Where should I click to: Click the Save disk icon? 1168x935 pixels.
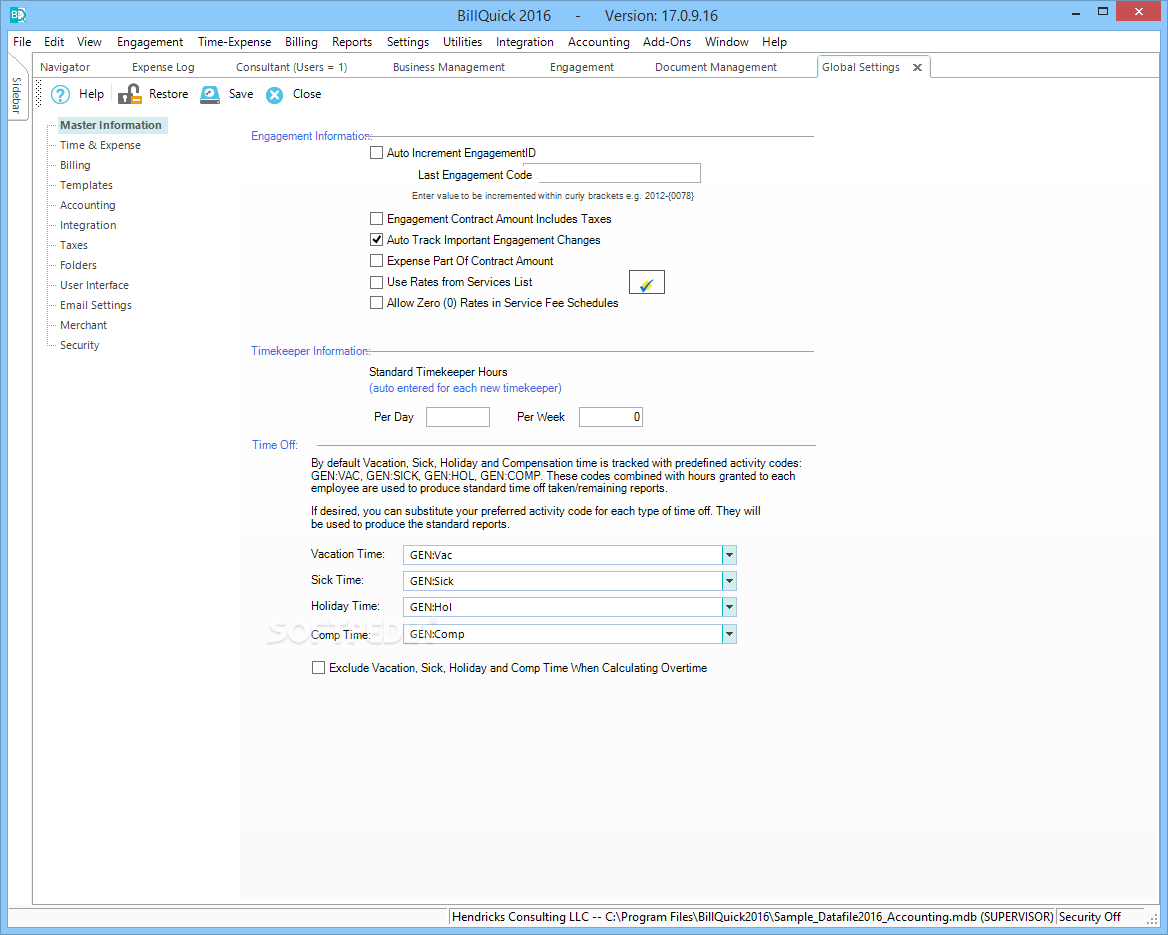click(210, 95)
